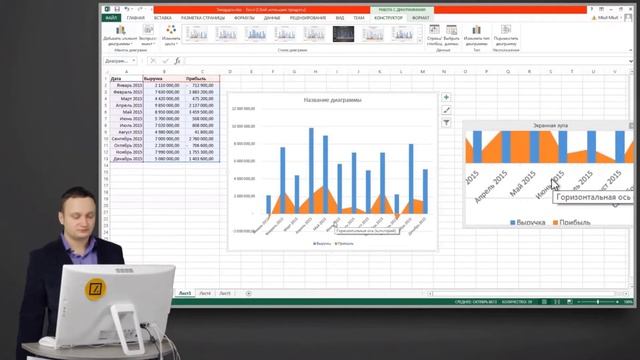
Task: Expand the chart styles gallery More arrow
Action: (x=420, y=40)
